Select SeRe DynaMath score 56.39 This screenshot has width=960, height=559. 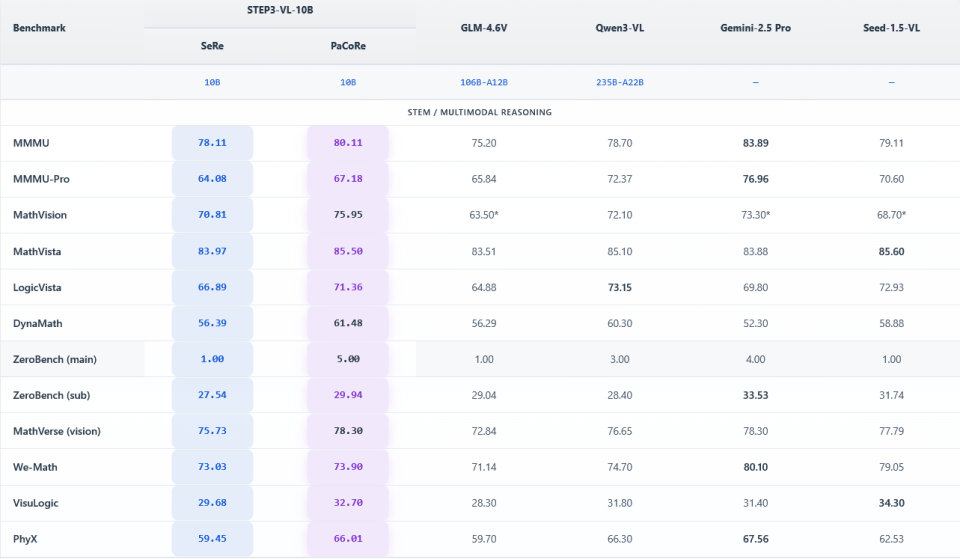[x=212, y=323]
